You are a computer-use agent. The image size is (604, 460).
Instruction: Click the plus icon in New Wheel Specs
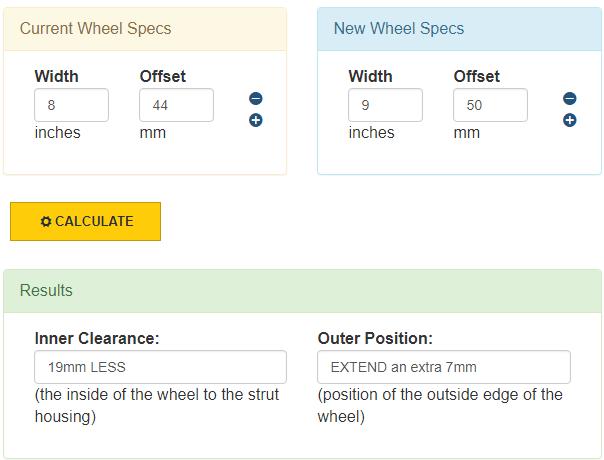click(x=570, y=120)
